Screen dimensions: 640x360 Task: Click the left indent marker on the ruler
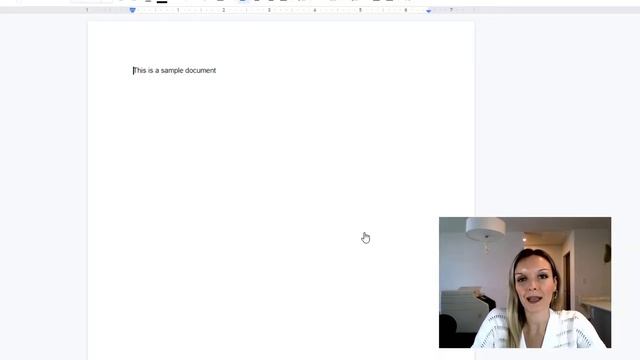coord(132,10)
